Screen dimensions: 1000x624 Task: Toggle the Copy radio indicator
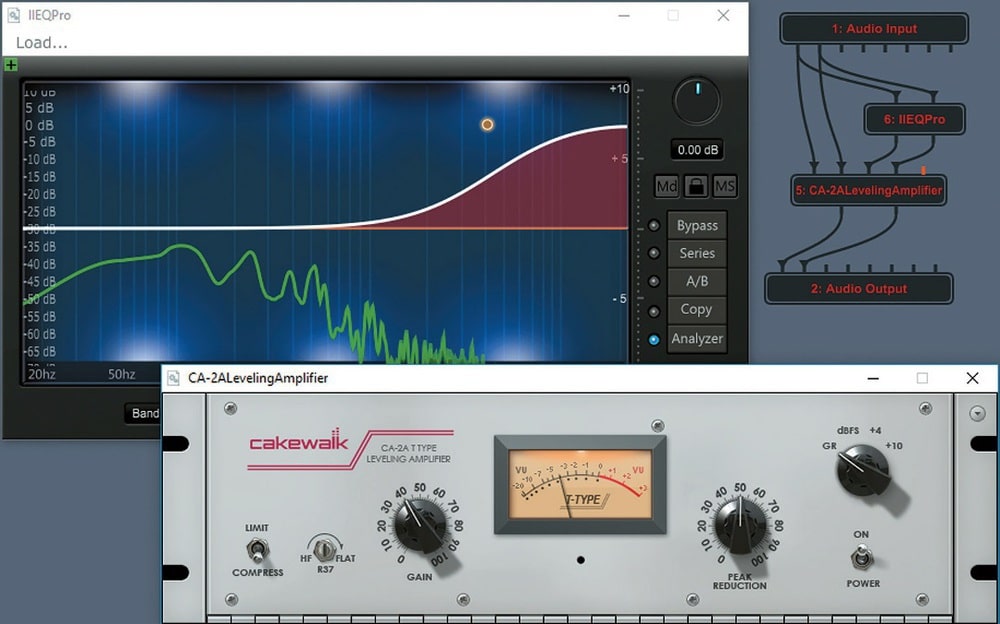[654, 311]
